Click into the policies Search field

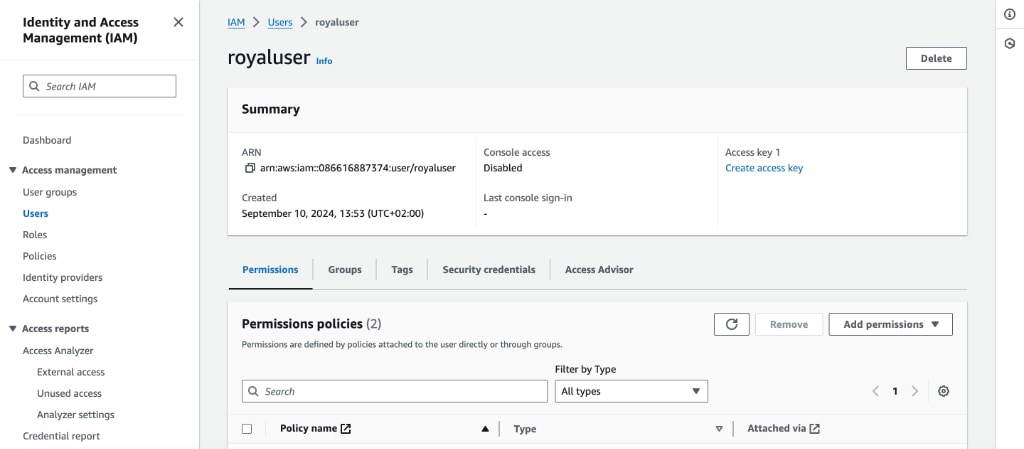394,392
